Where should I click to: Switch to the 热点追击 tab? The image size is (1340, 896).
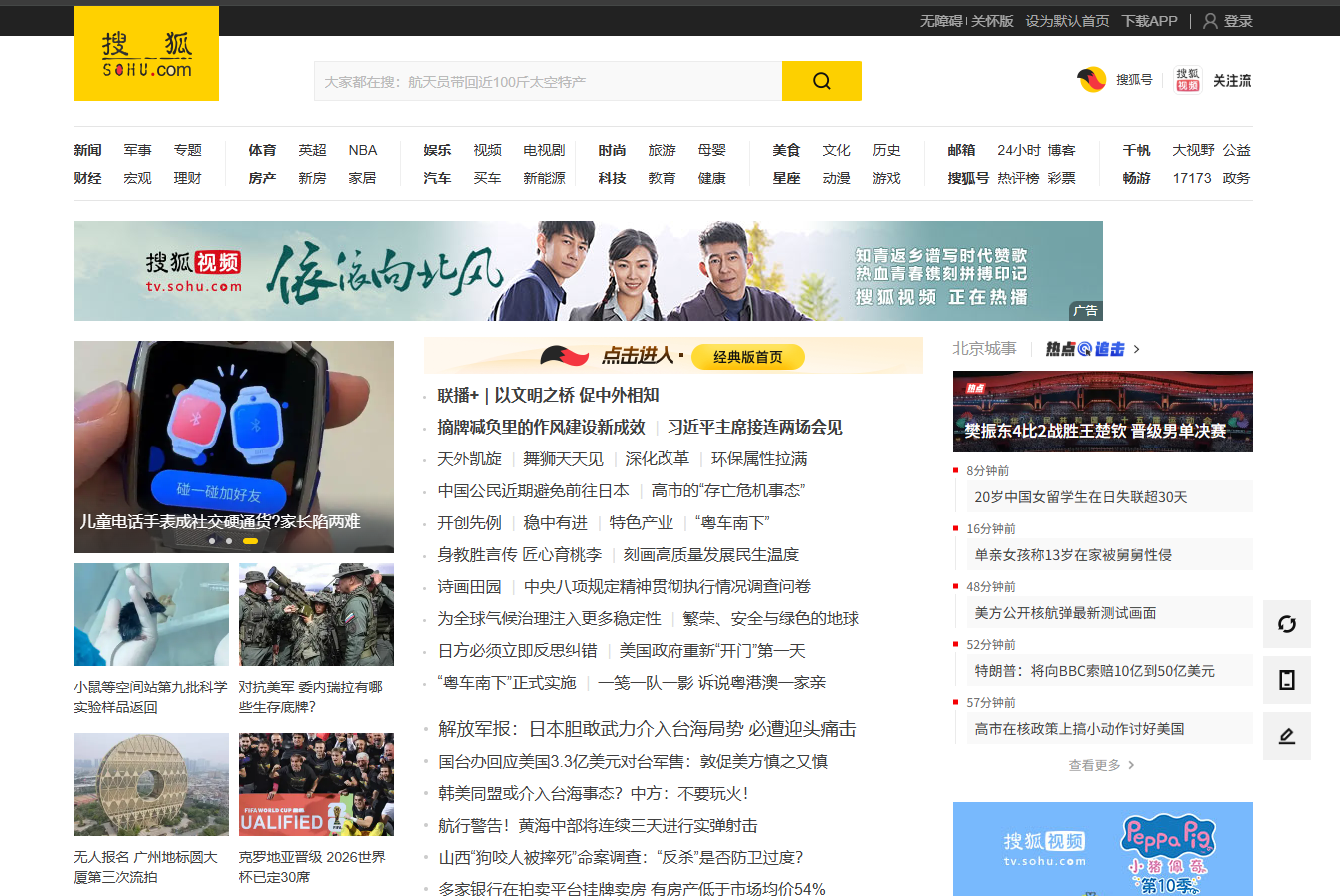click(x=1085, y=349)
